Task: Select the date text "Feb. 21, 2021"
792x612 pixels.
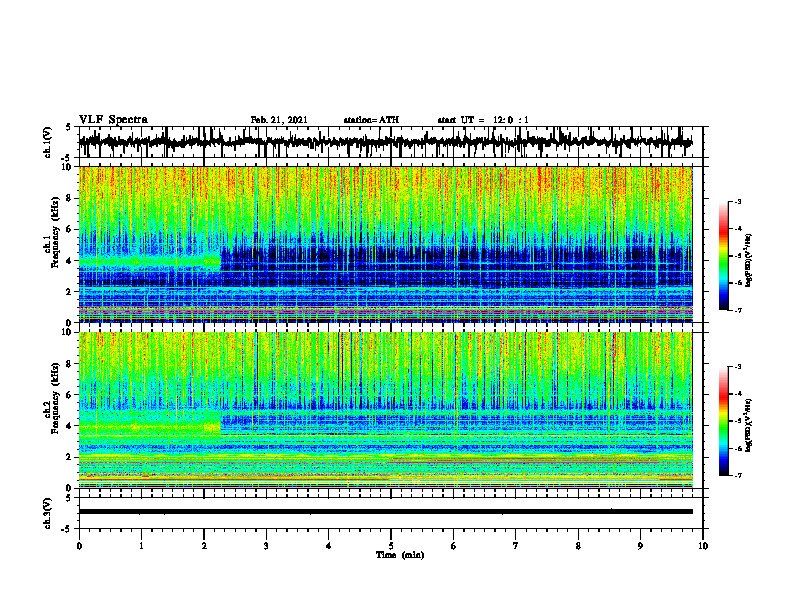Action: (x=279, y=120)
